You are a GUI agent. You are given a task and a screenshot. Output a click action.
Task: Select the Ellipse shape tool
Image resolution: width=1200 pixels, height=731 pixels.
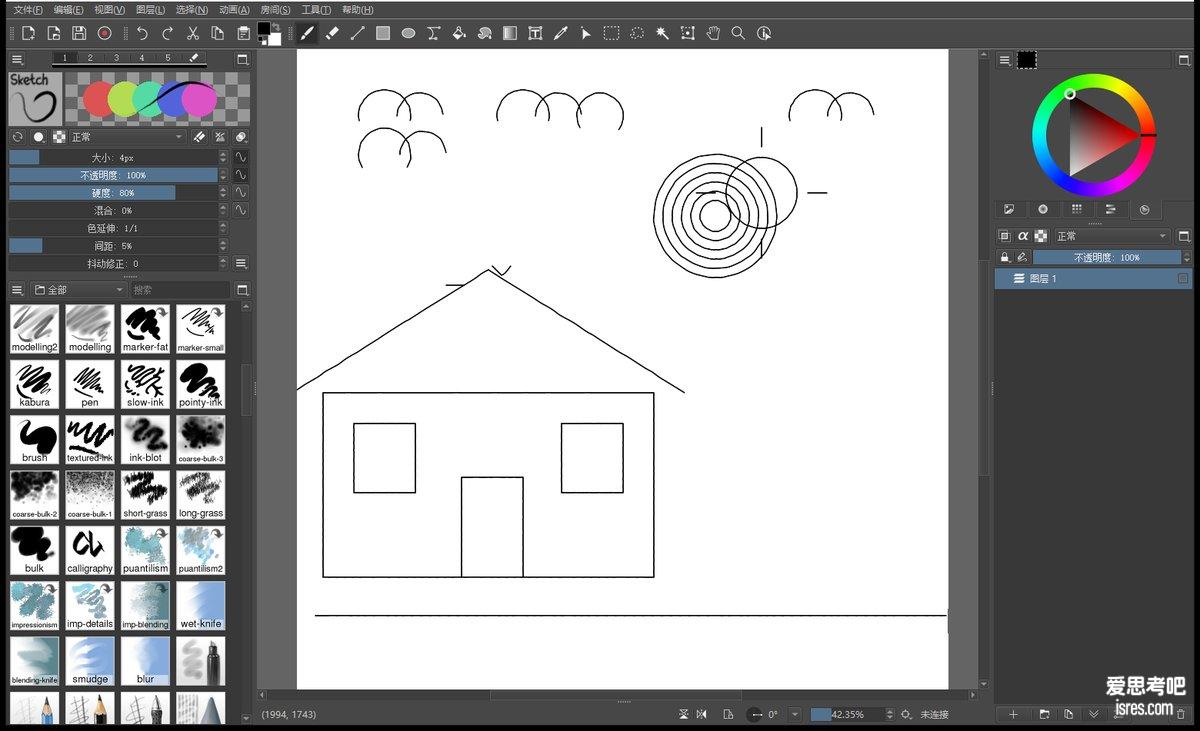408,33
